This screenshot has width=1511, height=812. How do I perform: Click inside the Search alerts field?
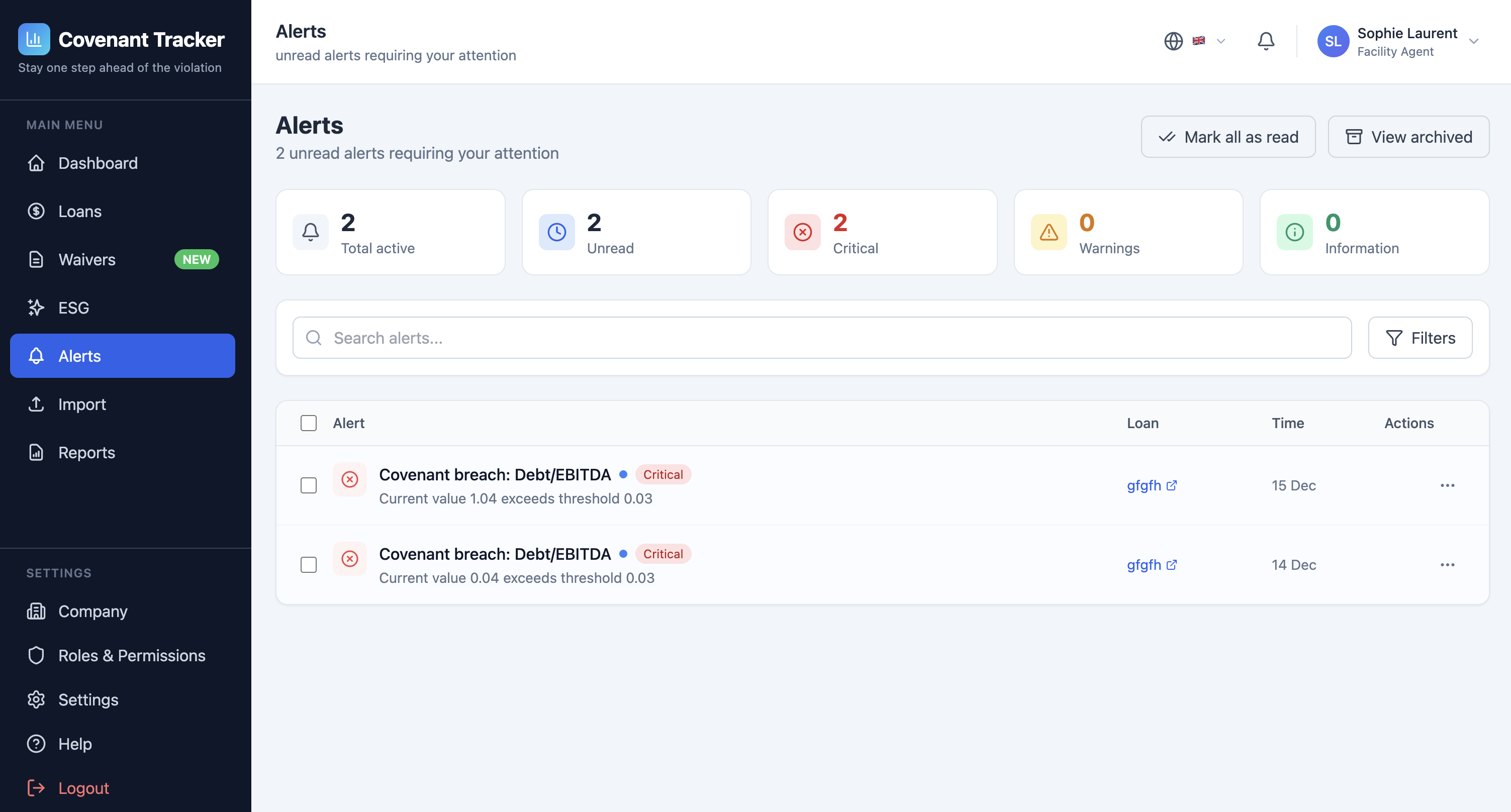[821, 338]
